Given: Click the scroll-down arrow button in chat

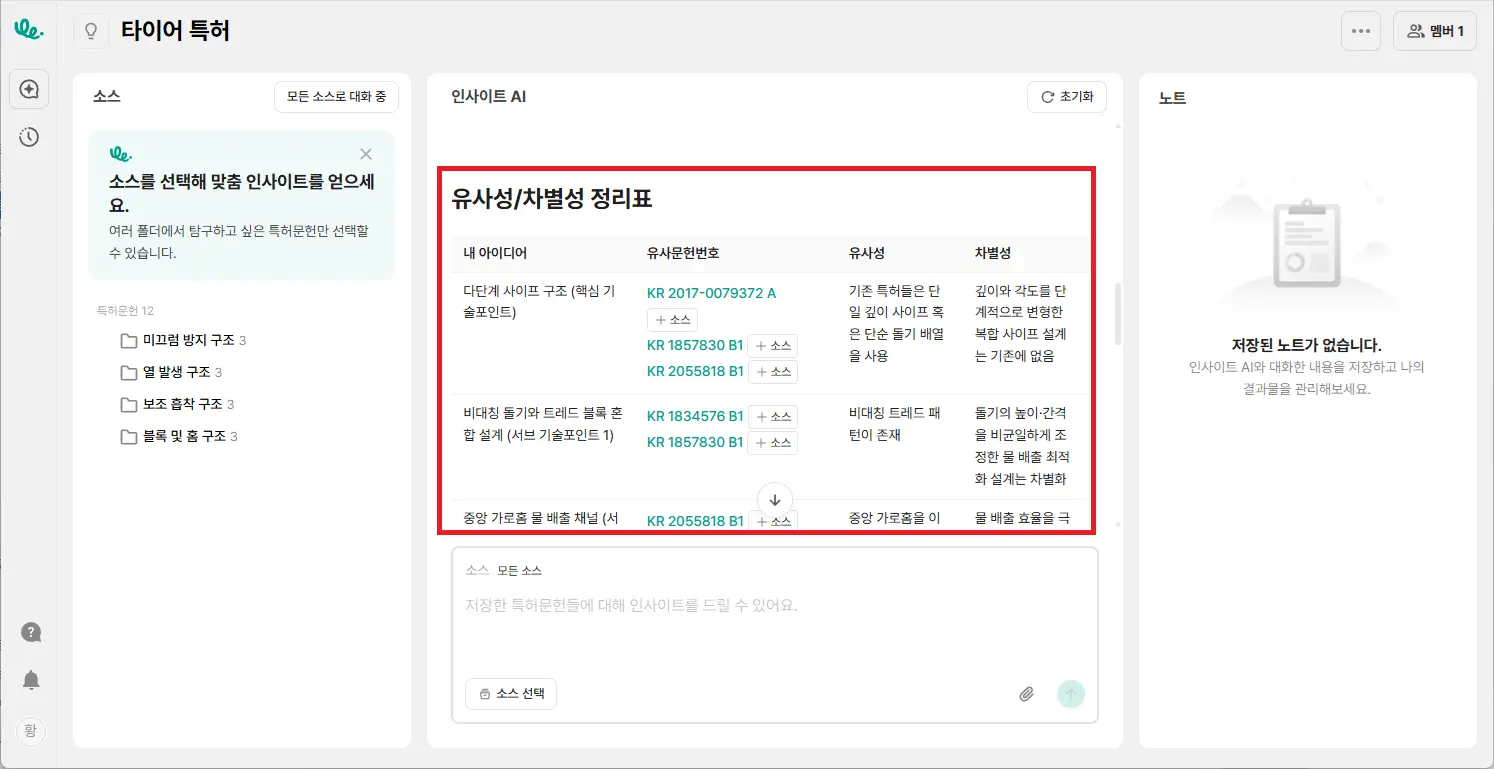Looking at the screenshot, I should tap(774, 499).
